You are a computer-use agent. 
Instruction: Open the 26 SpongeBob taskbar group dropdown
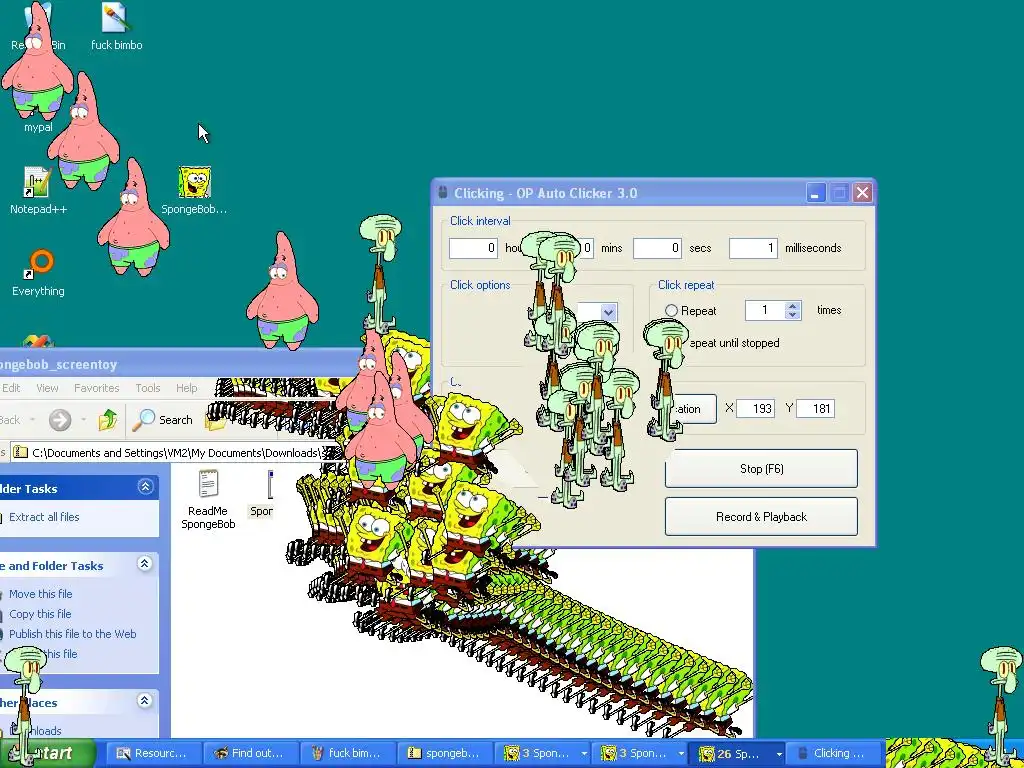778,754
